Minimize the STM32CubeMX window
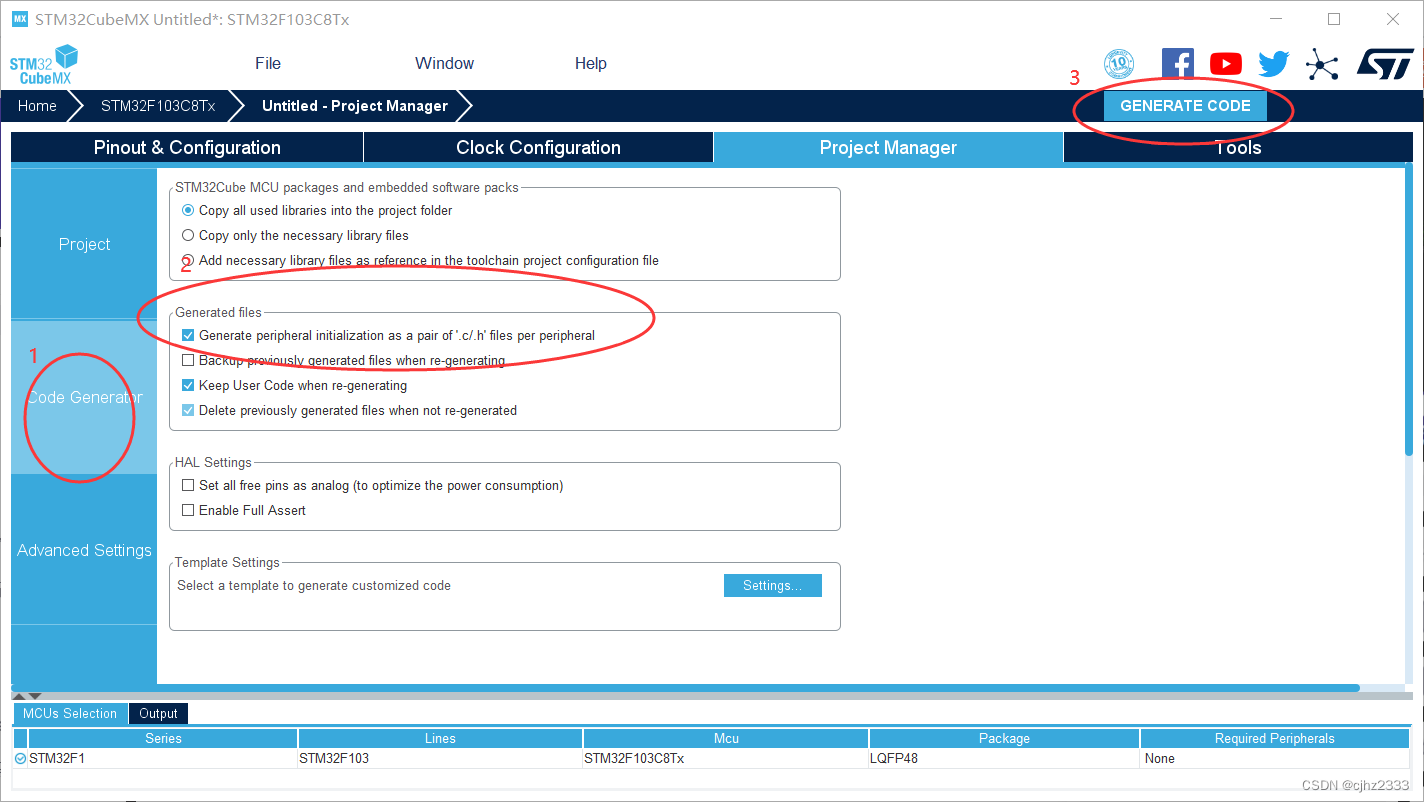Image resolution: width=1424 pixels, height=802 pixels. 1274,19
